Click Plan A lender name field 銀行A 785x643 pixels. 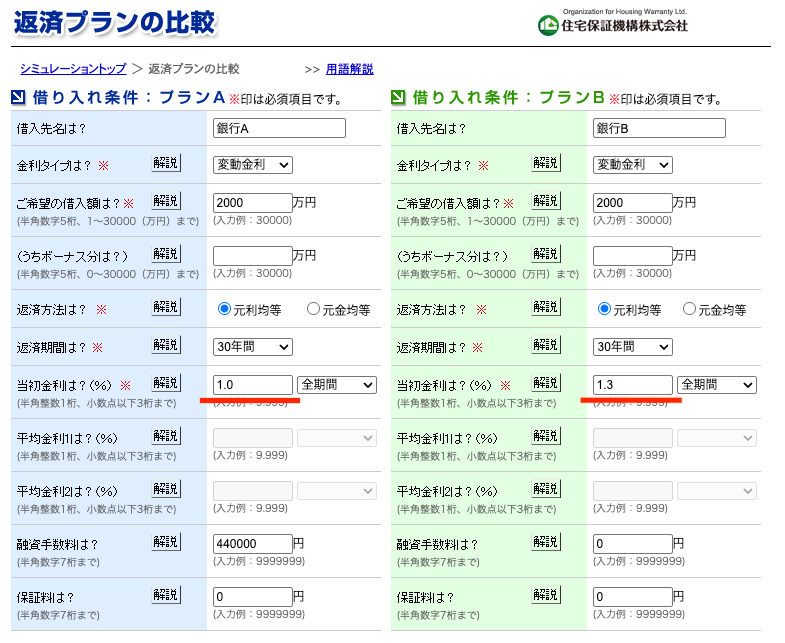point(279,128)
